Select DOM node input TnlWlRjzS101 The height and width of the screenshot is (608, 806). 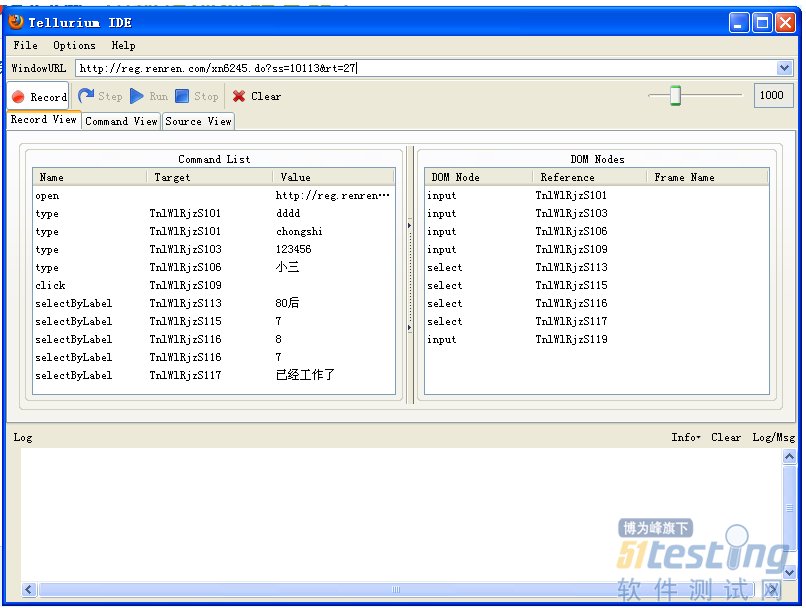[x=596, y=195]
